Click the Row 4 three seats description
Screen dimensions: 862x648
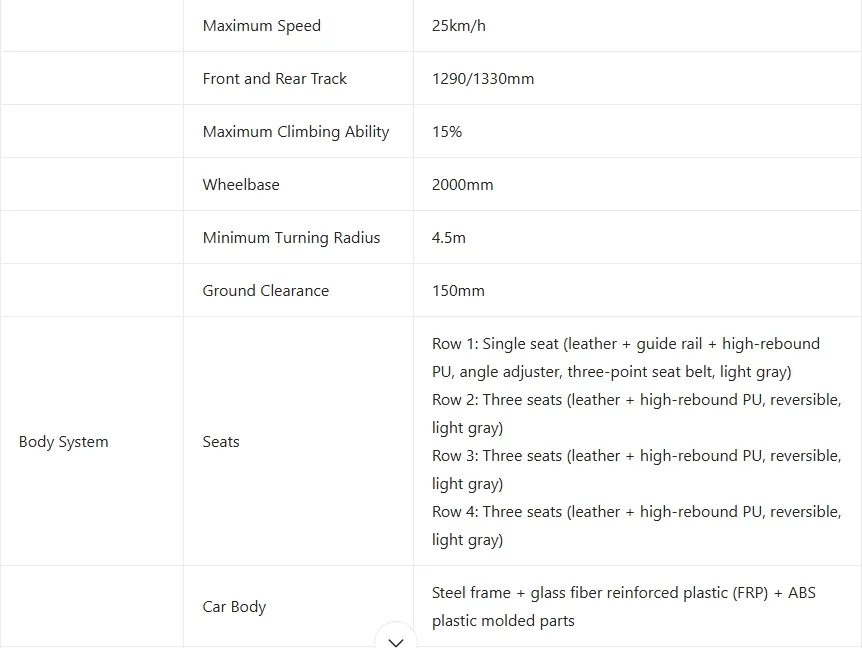click(636, 526)
